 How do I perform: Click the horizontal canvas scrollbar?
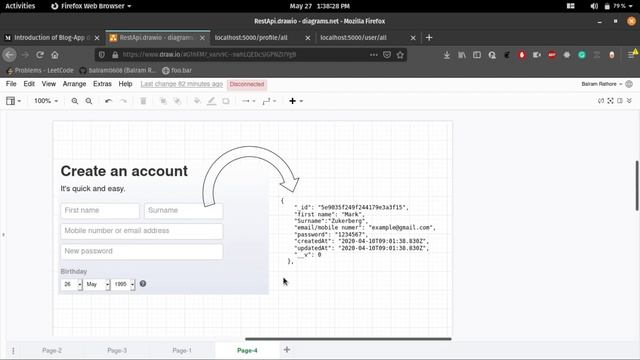point(348,338)
